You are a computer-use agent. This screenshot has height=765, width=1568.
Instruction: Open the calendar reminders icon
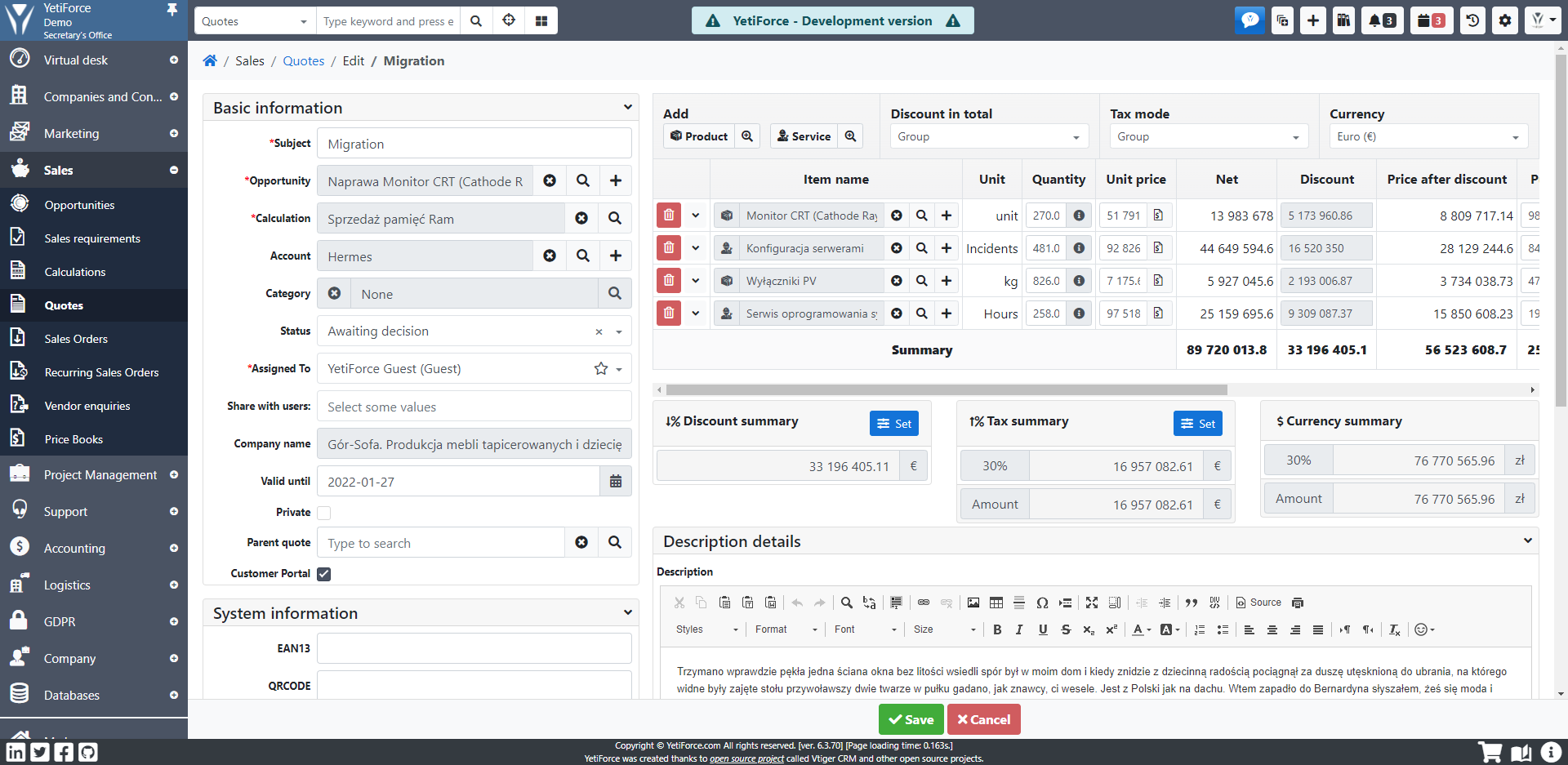point(1431,20)
